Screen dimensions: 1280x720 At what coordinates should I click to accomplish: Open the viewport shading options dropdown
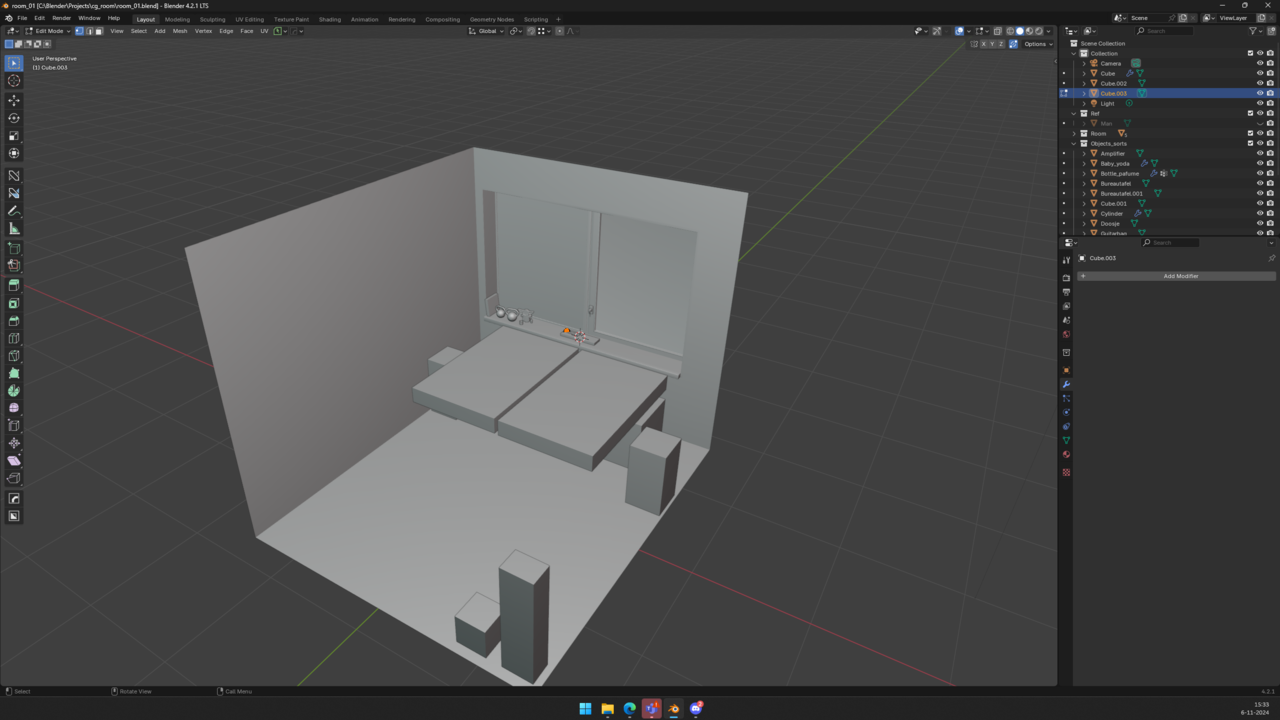point(1049,31)
